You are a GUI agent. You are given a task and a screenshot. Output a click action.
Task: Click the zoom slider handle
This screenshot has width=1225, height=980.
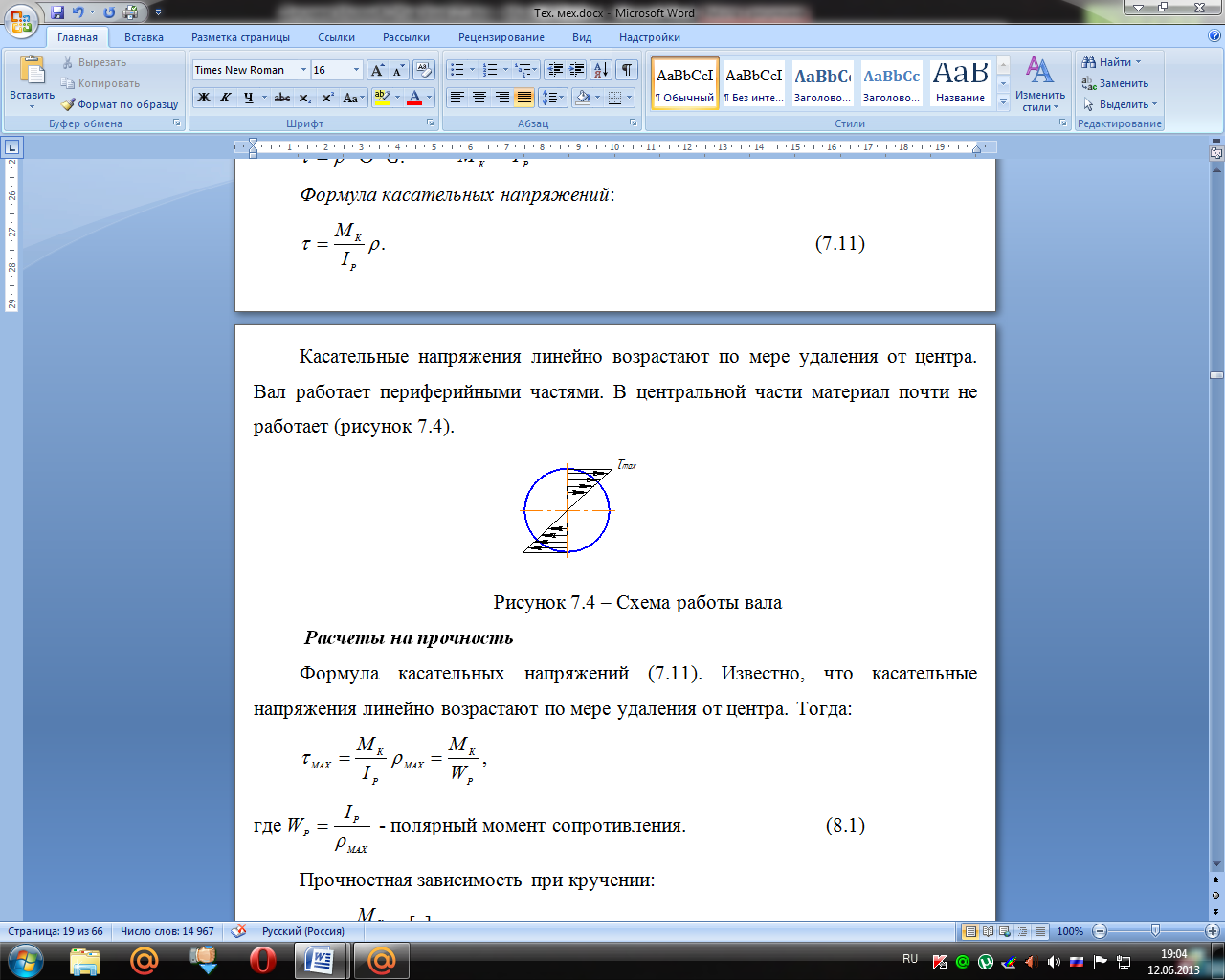(1155, 931)
